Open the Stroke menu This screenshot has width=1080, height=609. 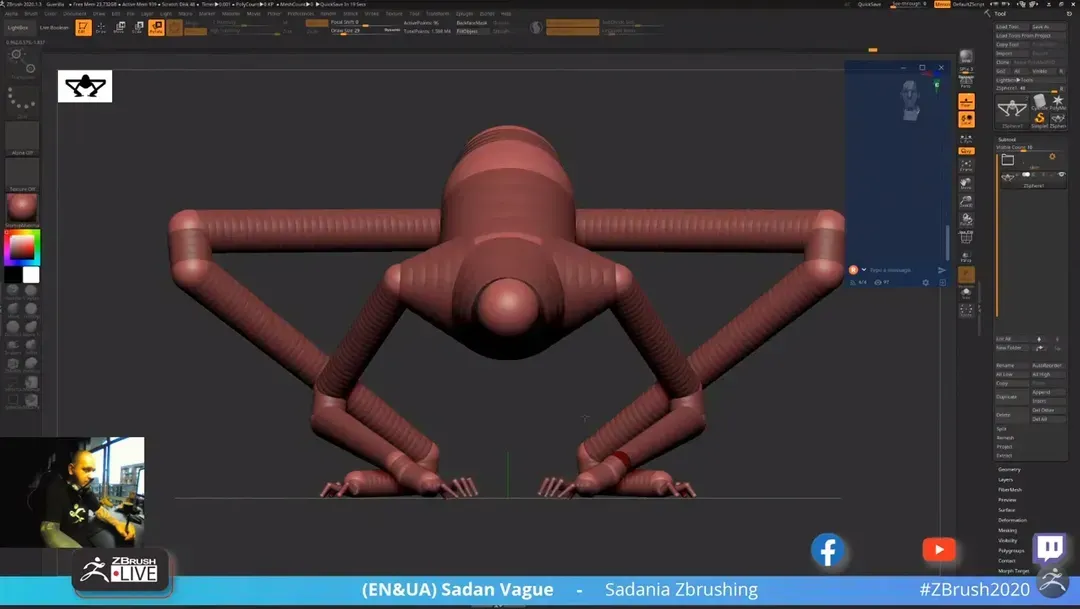click(x=372, y=14)
